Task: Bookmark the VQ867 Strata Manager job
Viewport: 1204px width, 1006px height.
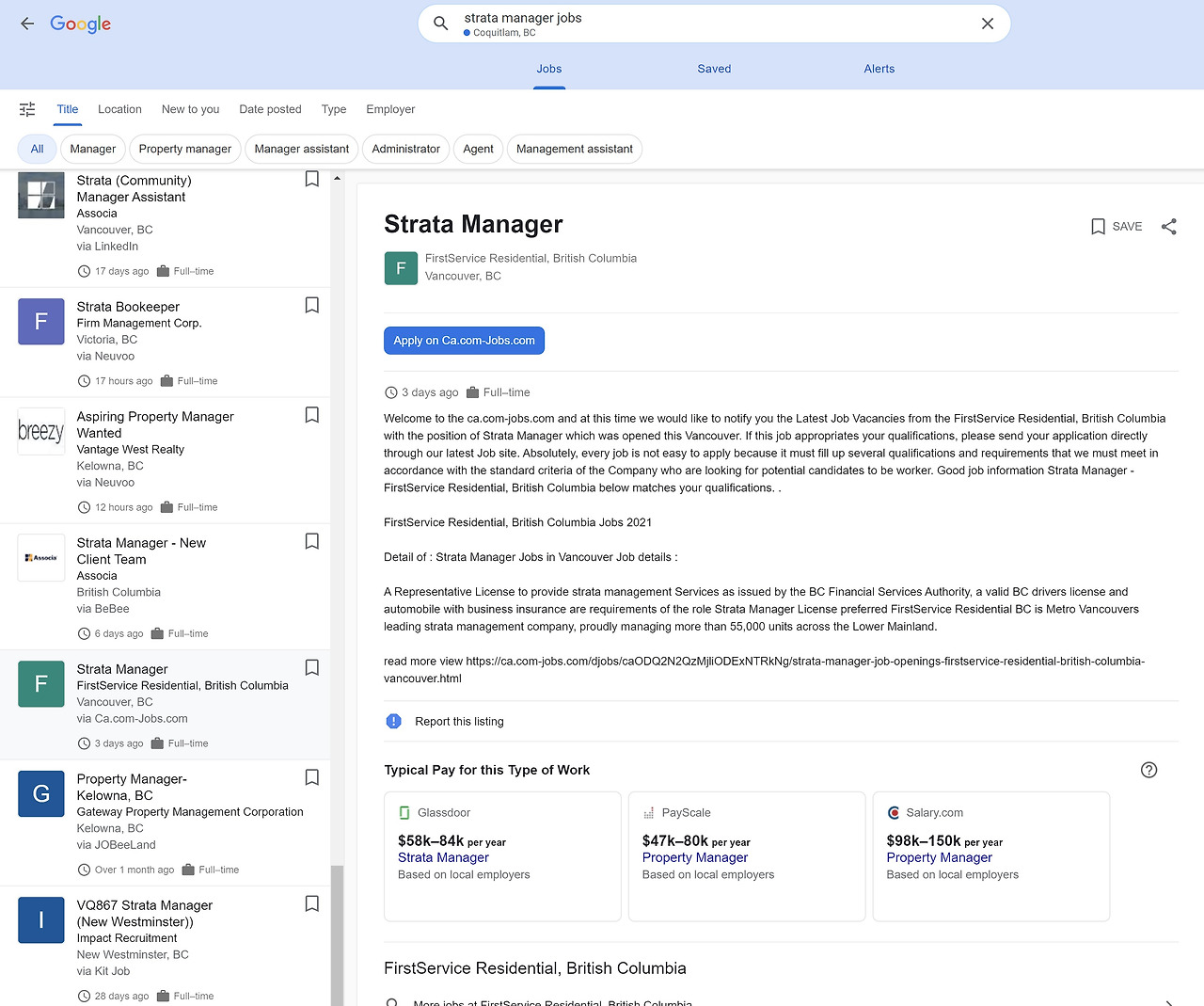Action: 312,903
